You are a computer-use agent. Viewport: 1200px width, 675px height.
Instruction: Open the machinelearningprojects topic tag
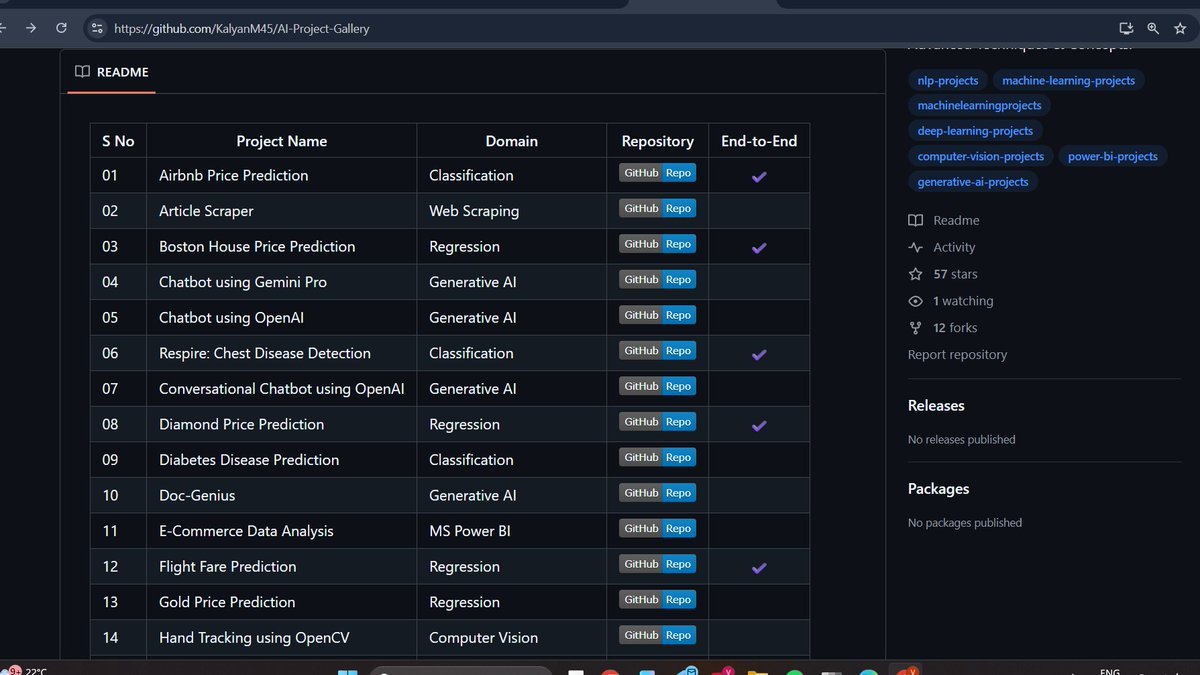pyautogui.click(x=979, y=105)
